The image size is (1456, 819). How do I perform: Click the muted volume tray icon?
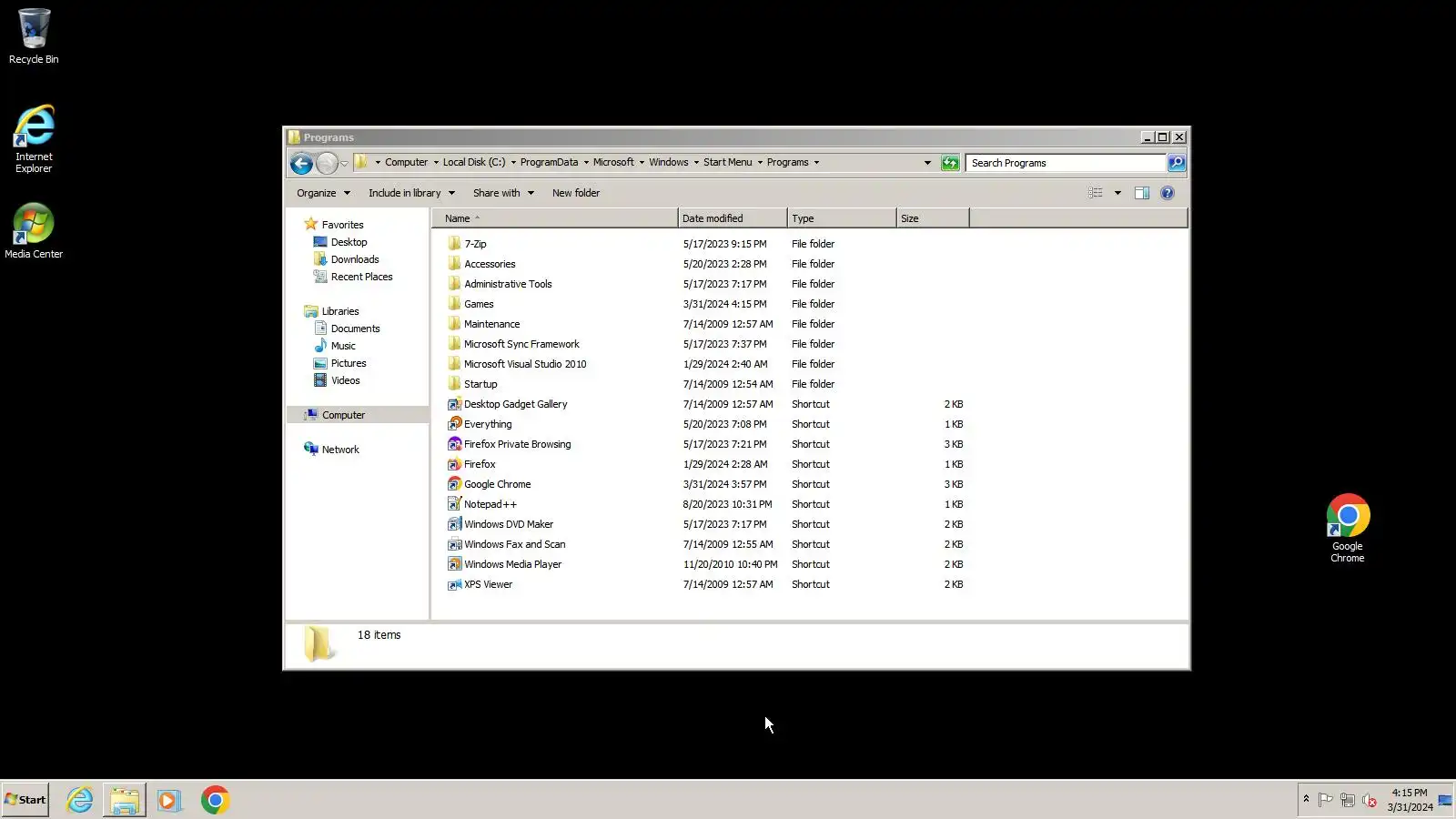tap(1369, 800)
